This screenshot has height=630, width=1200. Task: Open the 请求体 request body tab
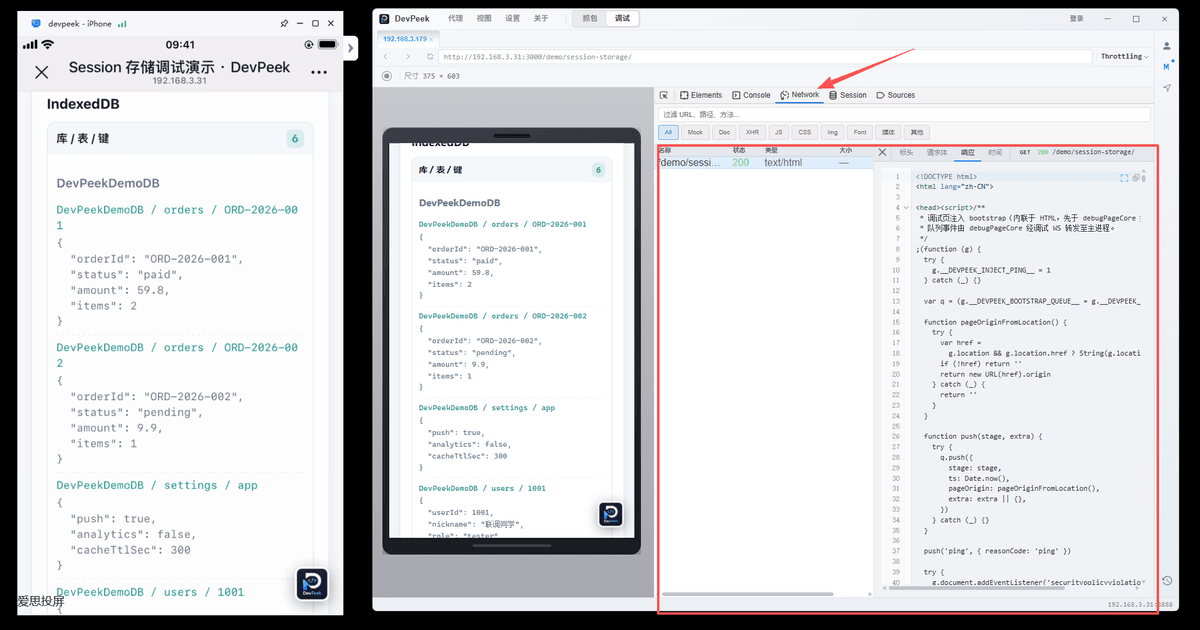pos(937,153)
